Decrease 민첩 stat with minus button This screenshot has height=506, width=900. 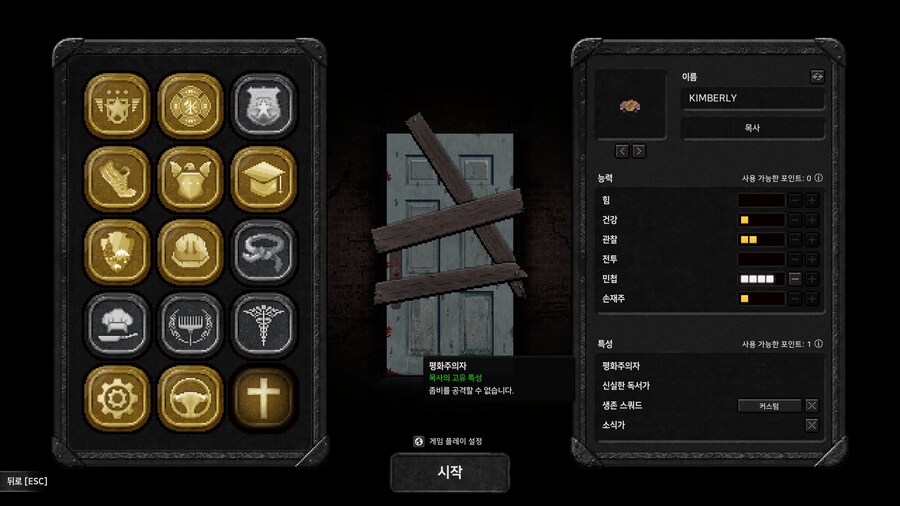795,279
